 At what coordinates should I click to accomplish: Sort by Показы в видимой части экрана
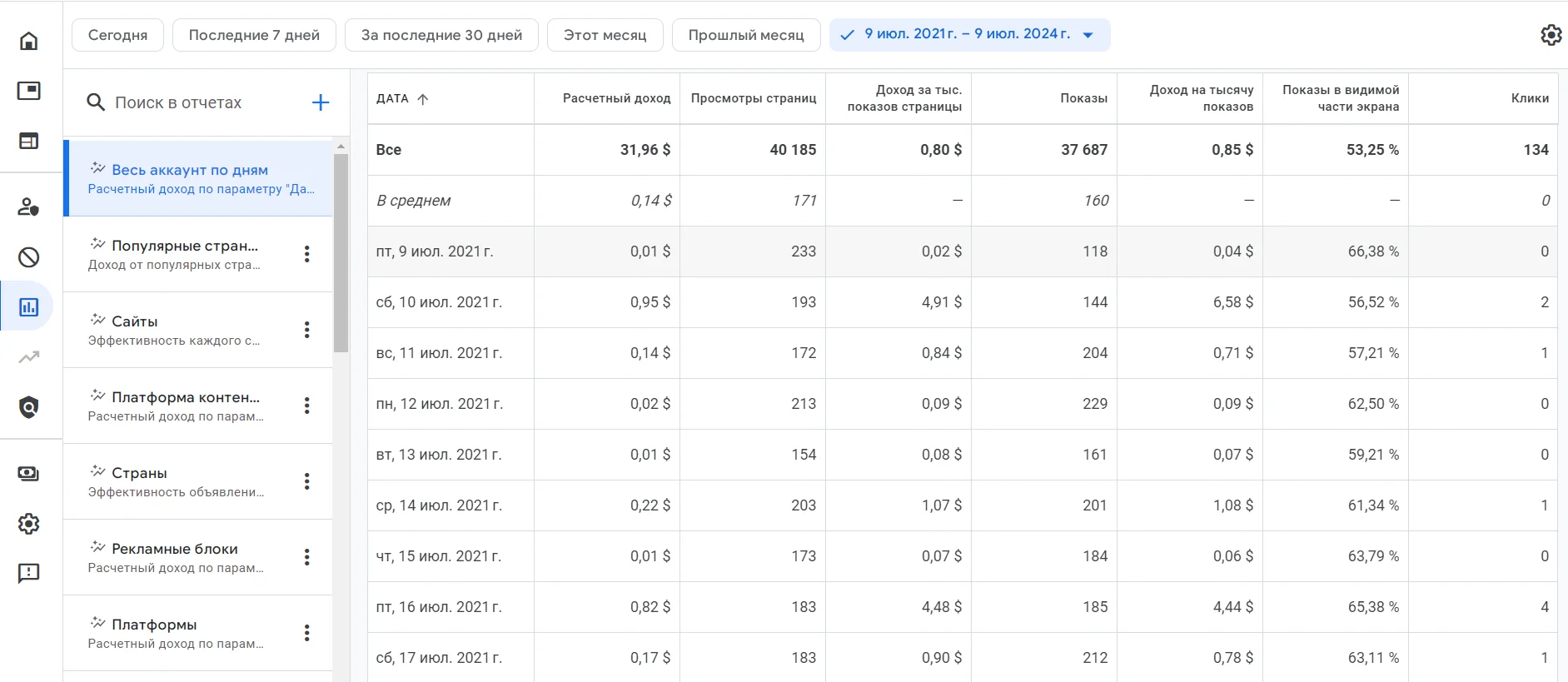(x=1341, y=98)
